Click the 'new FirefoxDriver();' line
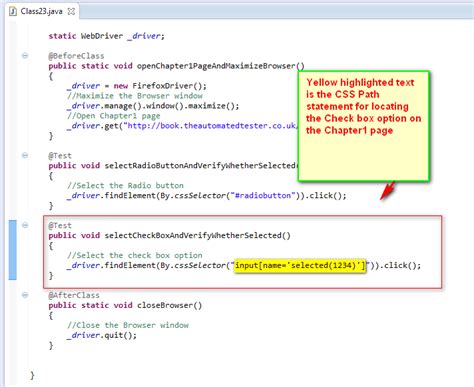 click(137, 86)
